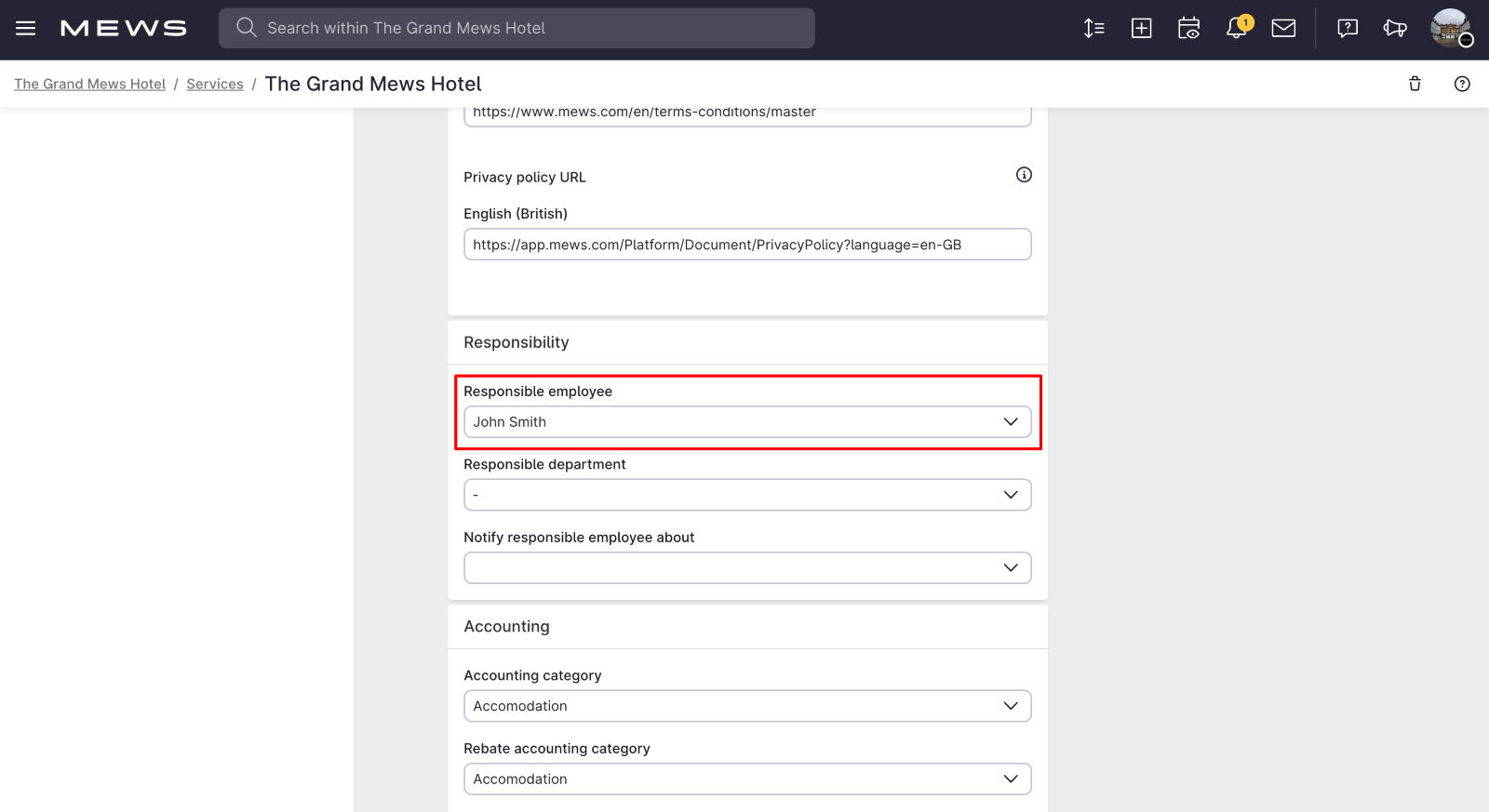The image size is (1489, 812).
Task: Click the Privacy policy URL info icon
Action: pos(1024,175)
